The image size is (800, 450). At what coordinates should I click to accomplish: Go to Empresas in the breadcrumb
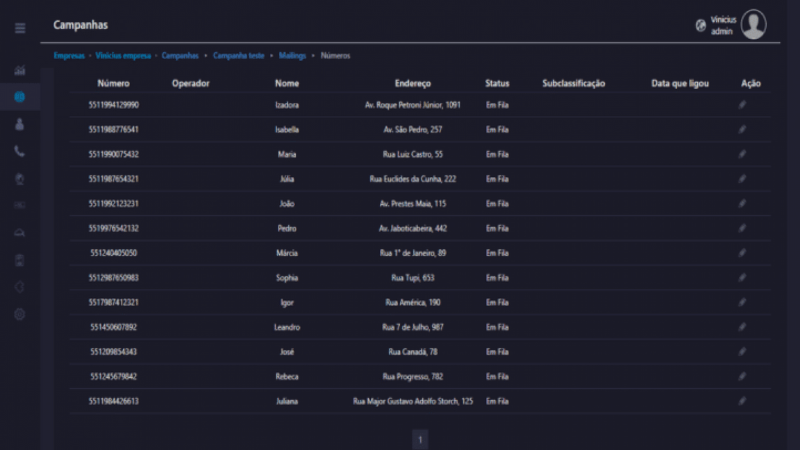69,56
